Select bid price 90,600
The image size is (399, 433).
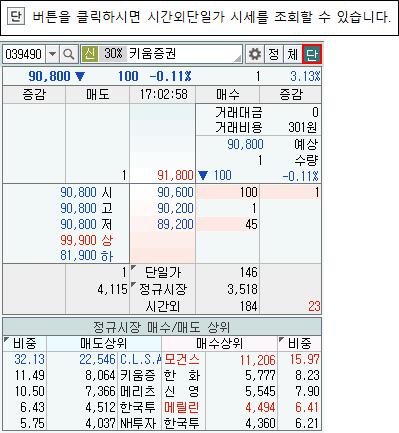click(175, 192)
